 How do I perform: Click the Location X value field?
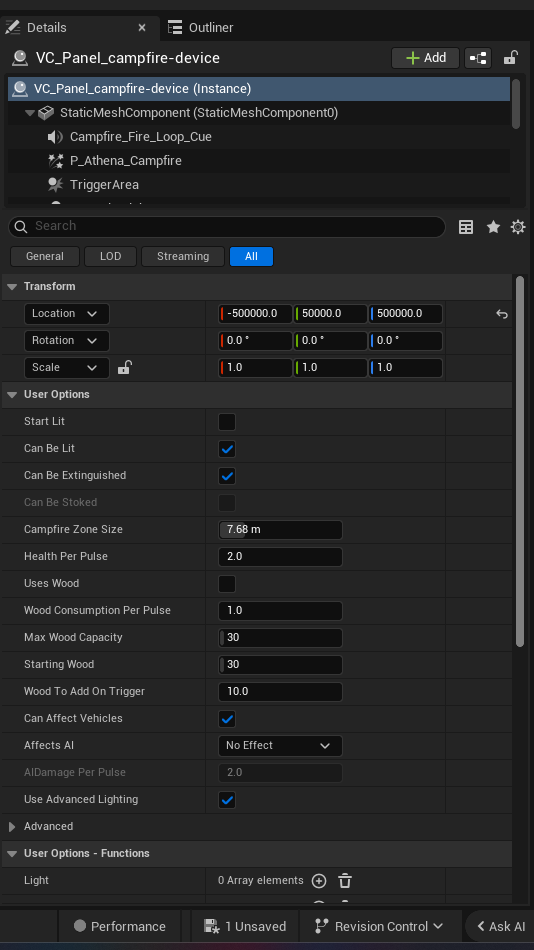coord(255,314)
